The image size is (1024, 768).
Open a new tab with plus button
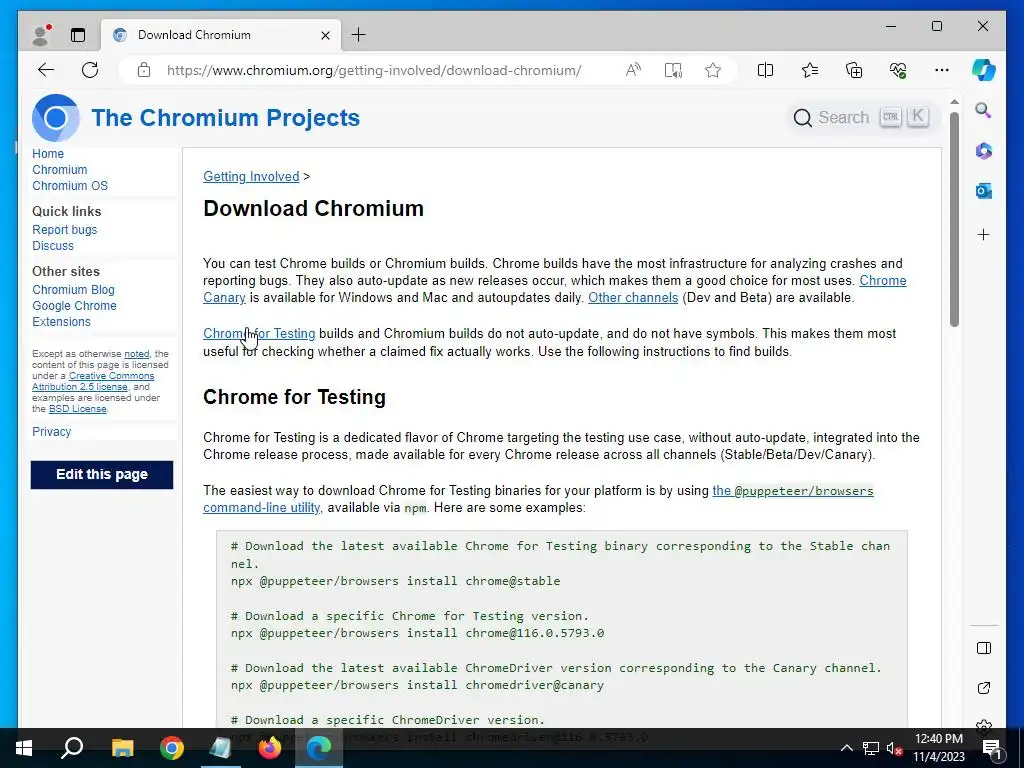[x=359, y=35]
